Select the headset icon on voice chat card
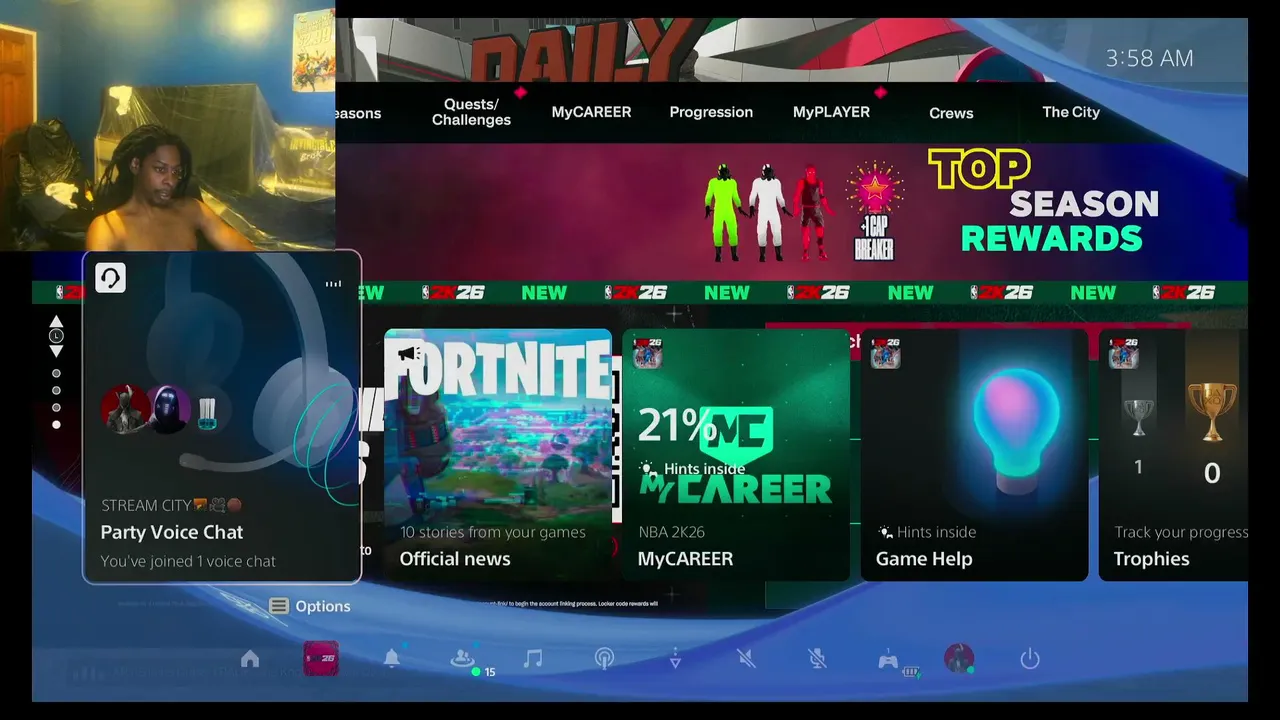Viewport: 1280px width, 720px height. (x=110, y=278)
